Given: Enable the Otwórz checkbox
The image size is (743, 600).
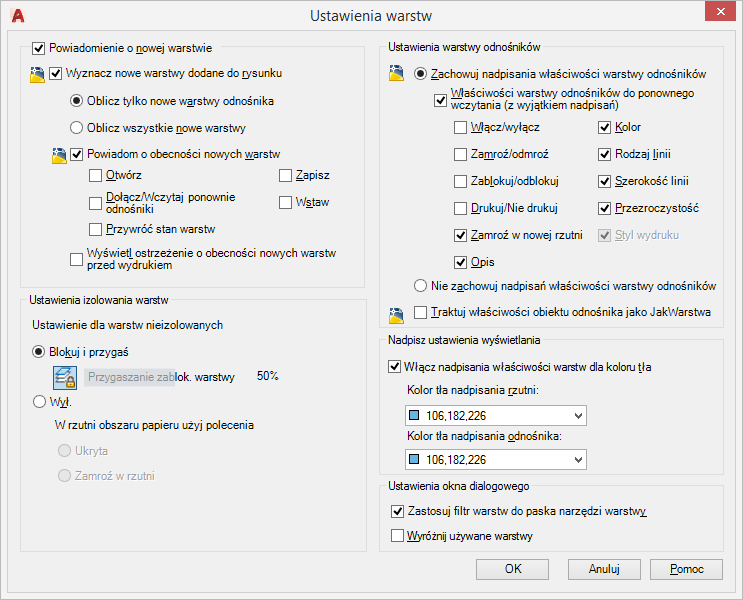Looking at the screenshot, I should (95, 176).
